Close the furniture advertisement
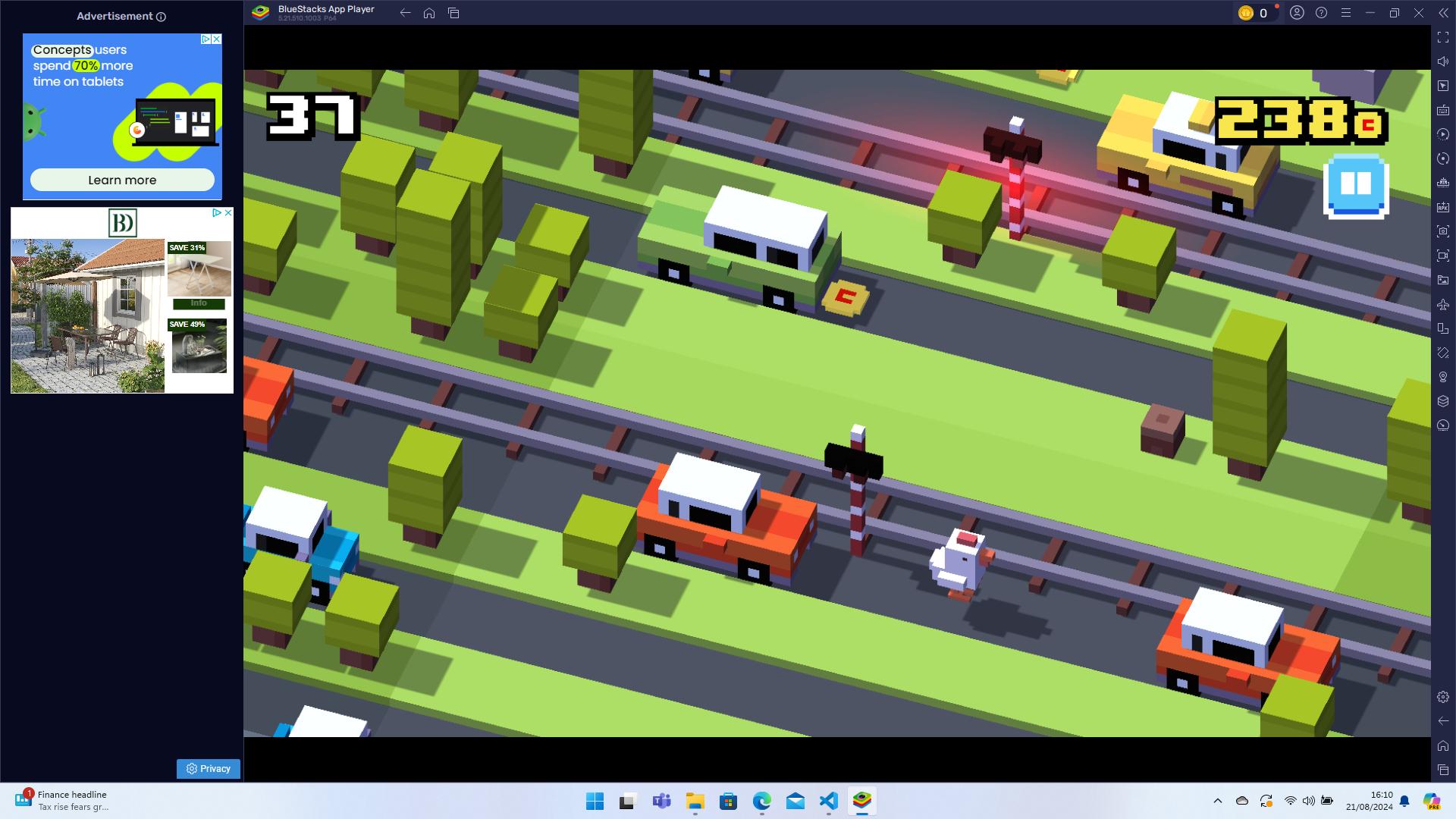 (228, 213)
